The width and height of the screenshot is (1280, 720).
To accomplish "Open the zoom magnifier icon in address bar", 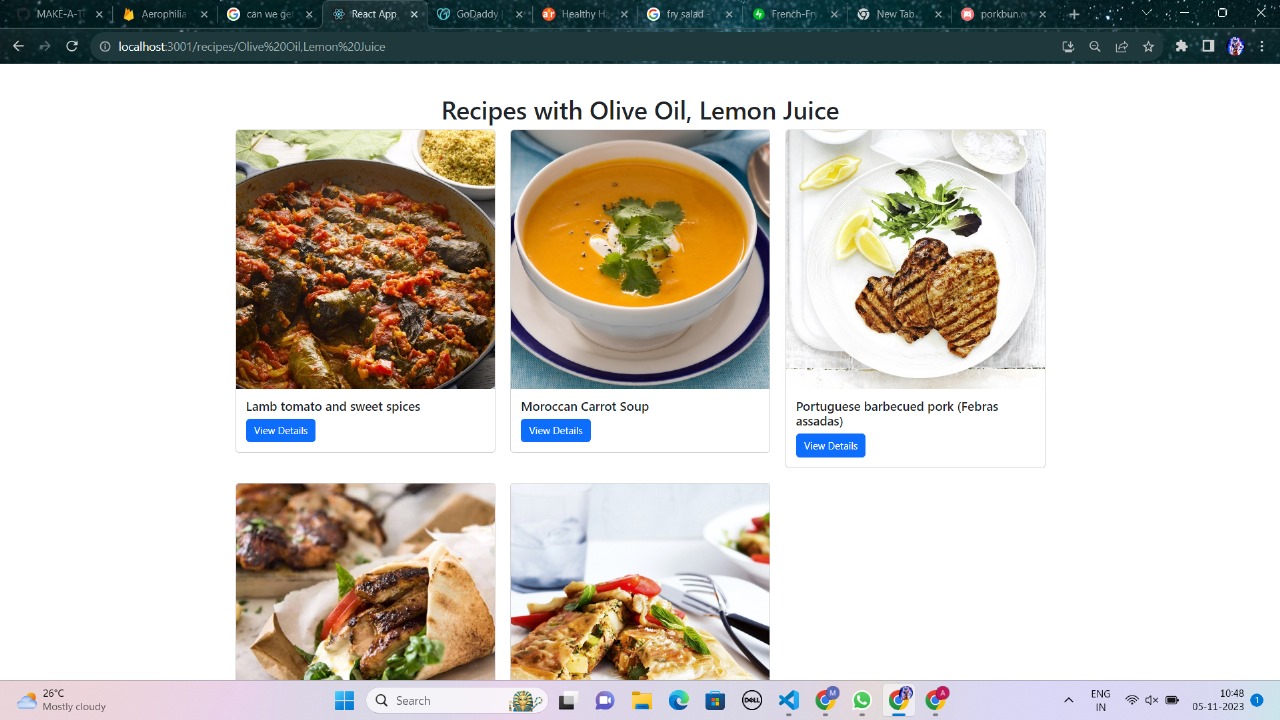I will pyautogui.click(x=1095, y=47).
